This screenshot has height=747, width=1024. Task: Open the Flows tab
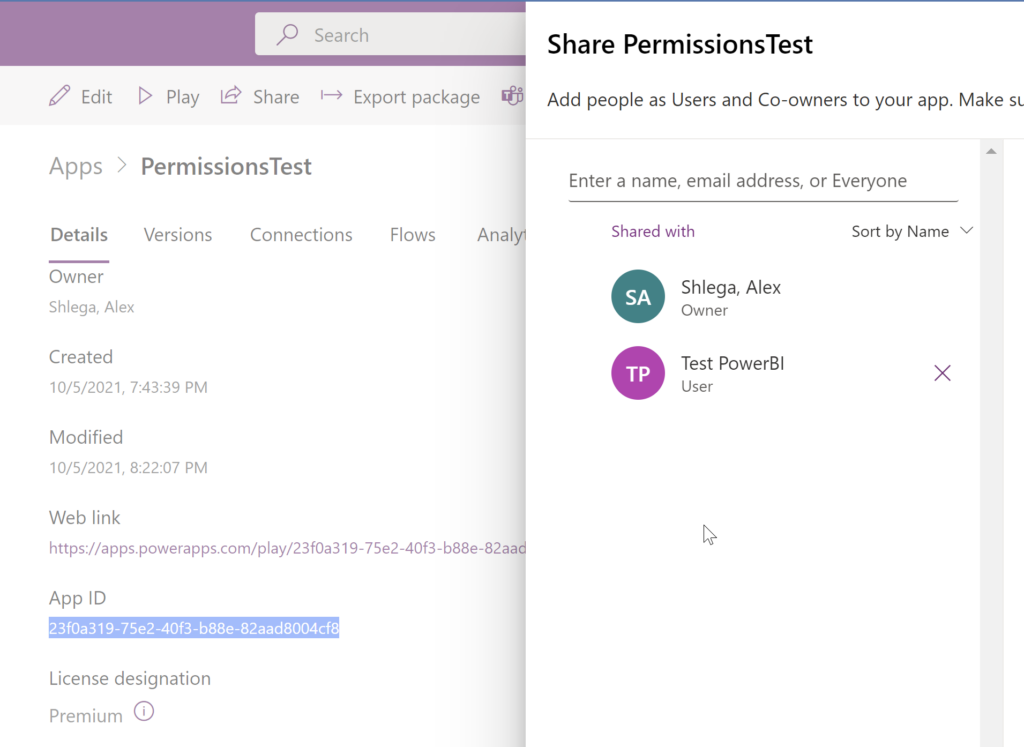(413, 234)
